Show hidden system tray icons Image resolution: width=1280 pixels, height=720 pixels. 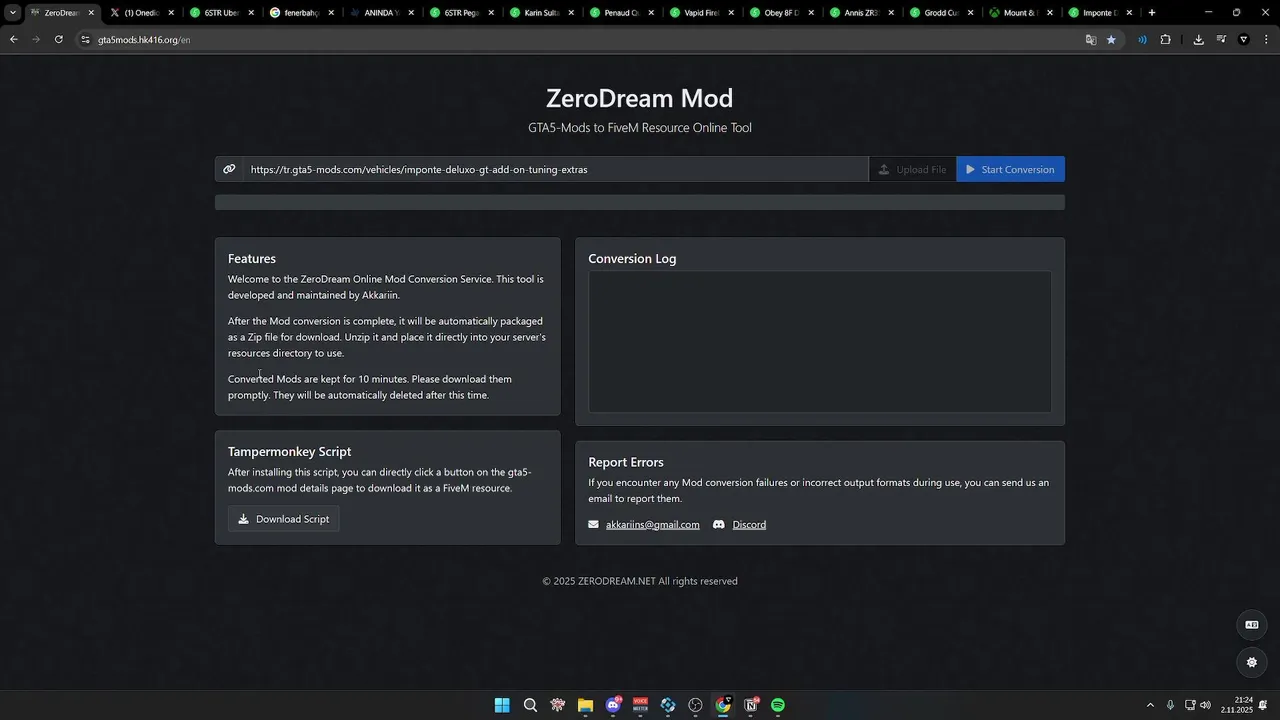tap(1150, 705)
